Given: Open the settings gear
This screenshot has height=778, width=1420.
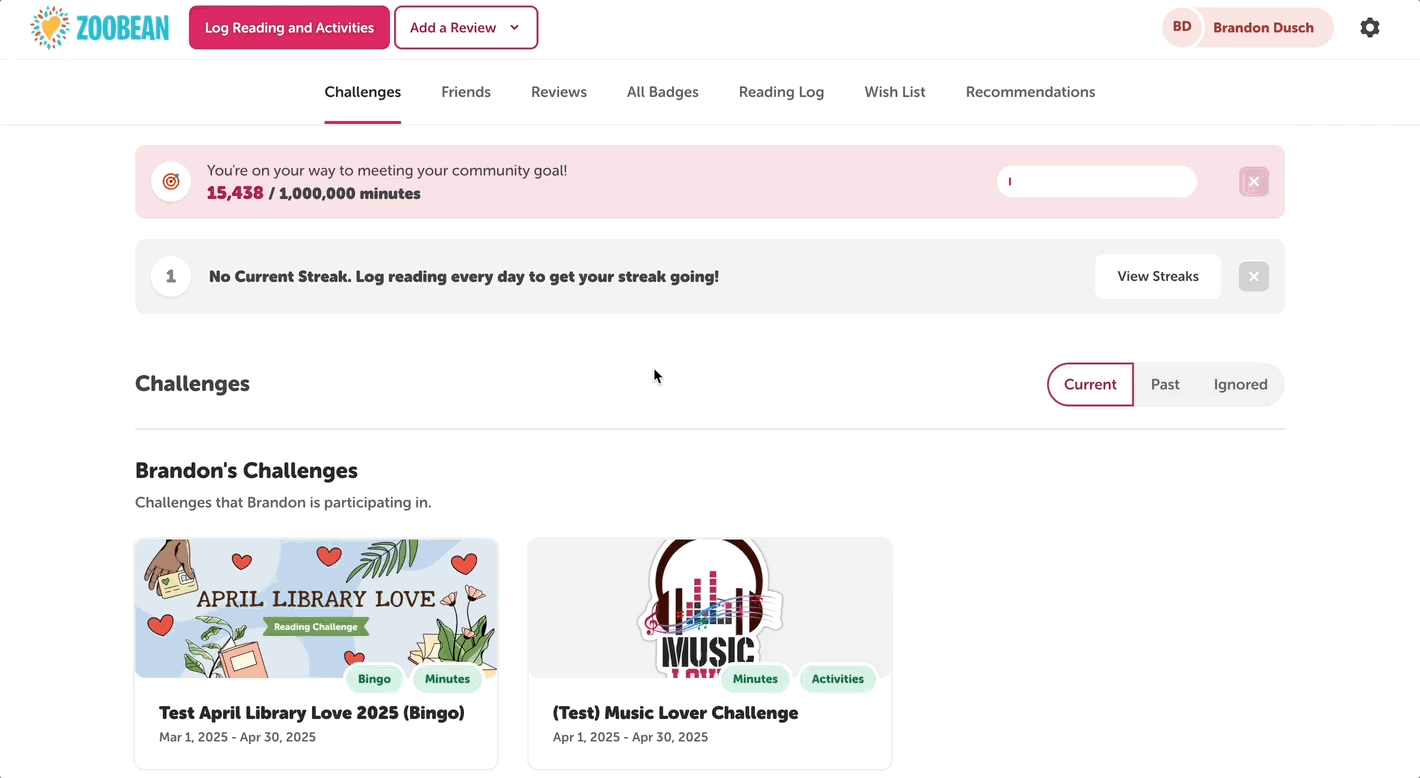Looking at the screenshot, I should click(x=1369, y=27).
